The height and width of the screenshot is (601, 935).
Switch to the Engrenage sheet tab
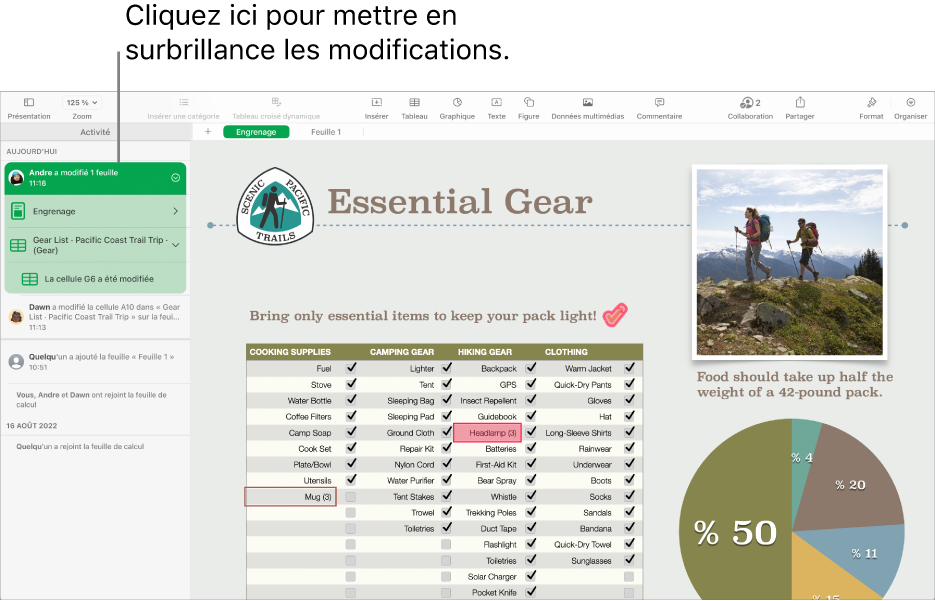[x=256, y=132]
